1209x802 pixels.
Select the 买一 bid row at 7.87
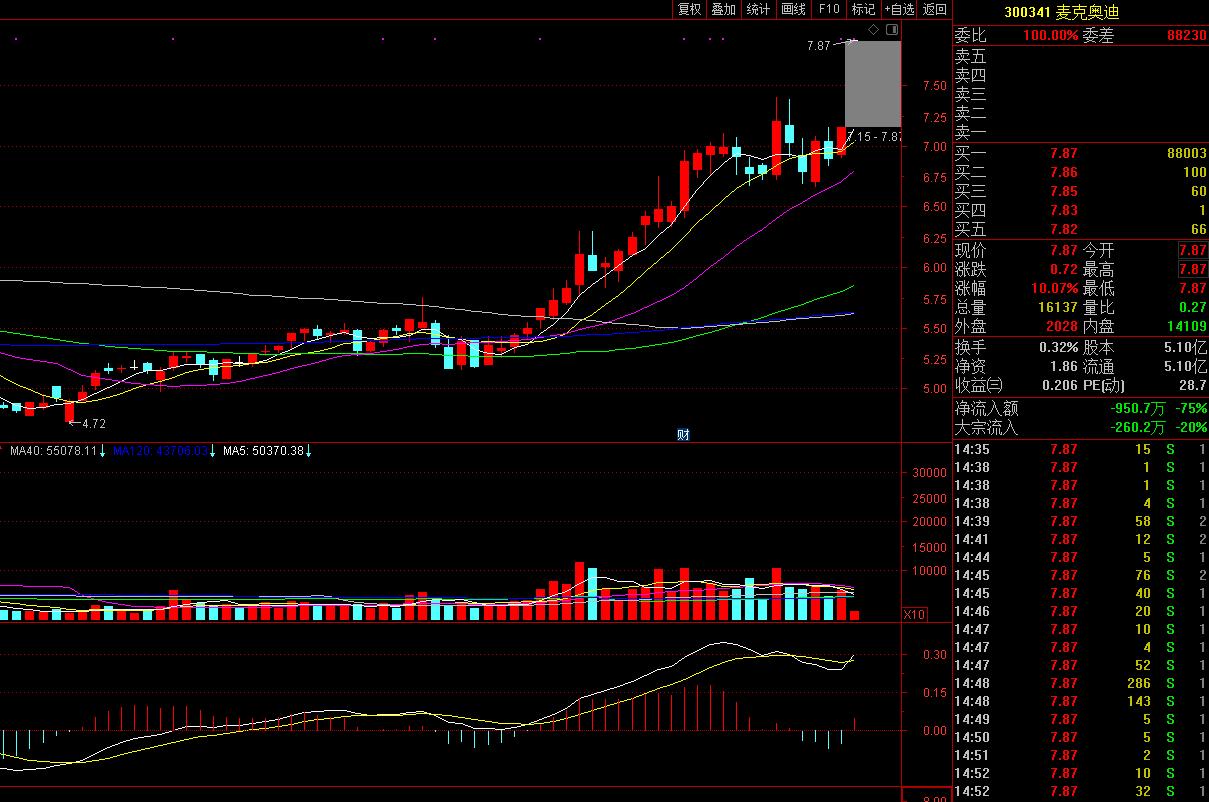point(1080,153)
